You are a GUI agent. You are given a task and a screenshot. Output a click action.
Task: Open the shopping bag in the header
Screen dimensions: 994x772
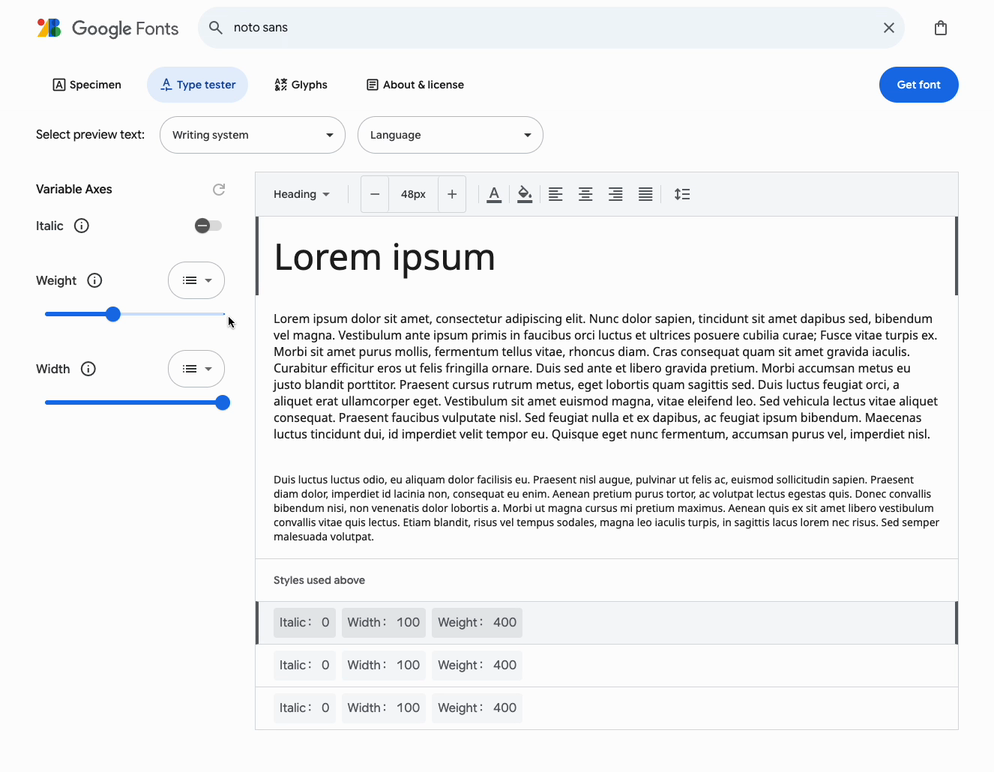coord(940,27)
